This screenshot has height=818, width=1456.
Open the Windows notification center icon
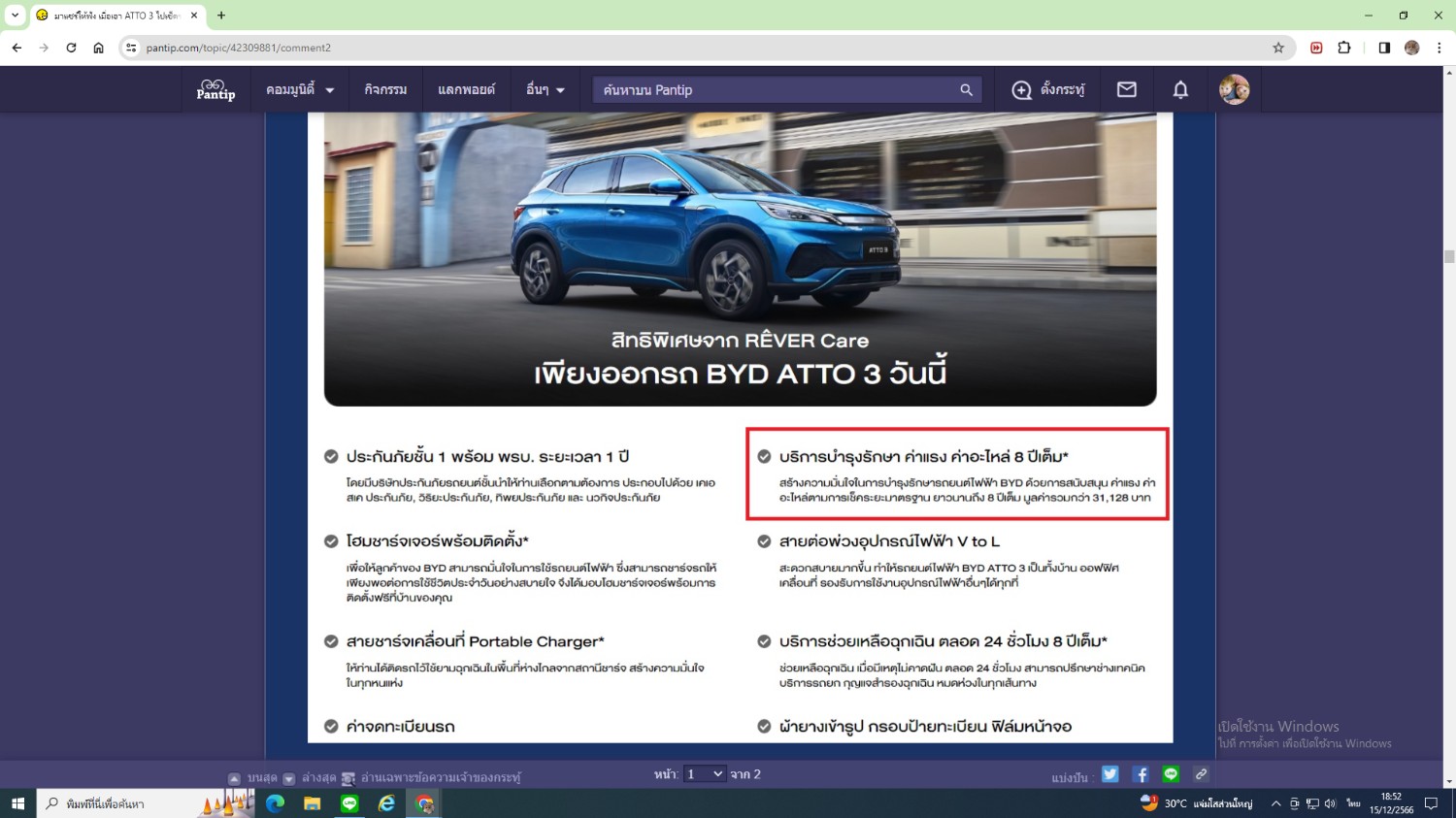(x=1431, y=803)
